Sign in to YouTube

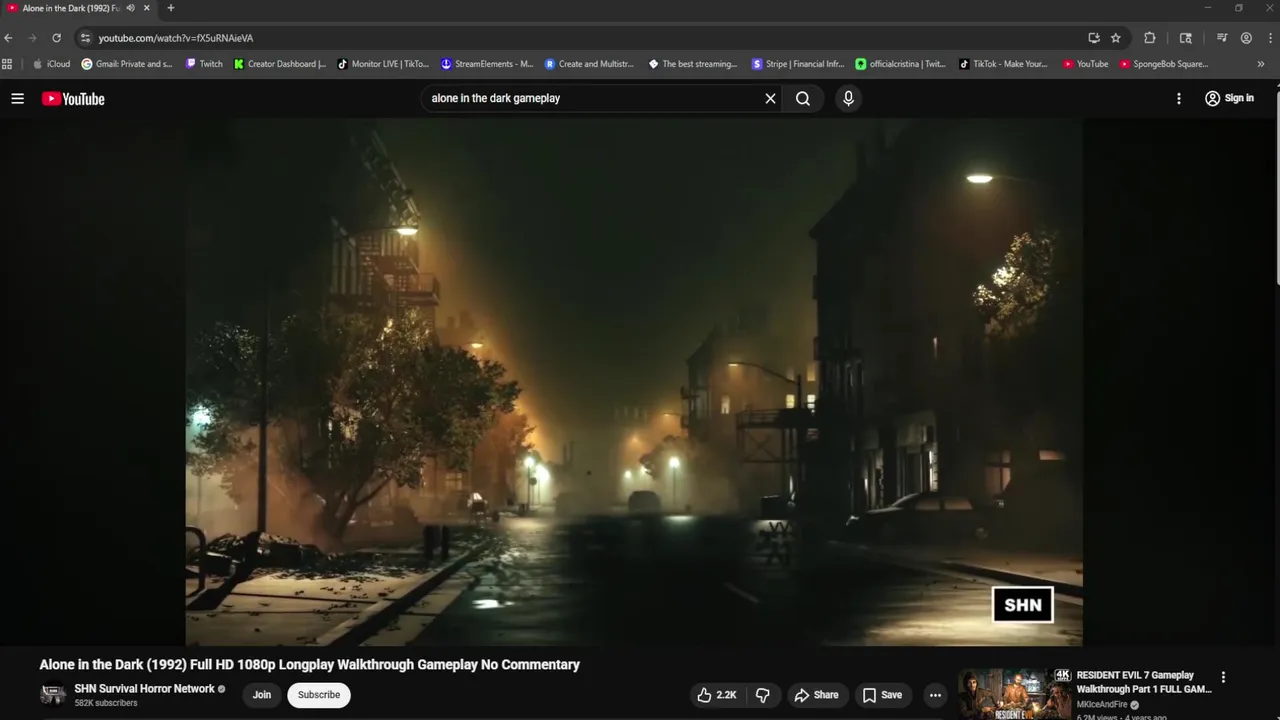coord(1229,98)
